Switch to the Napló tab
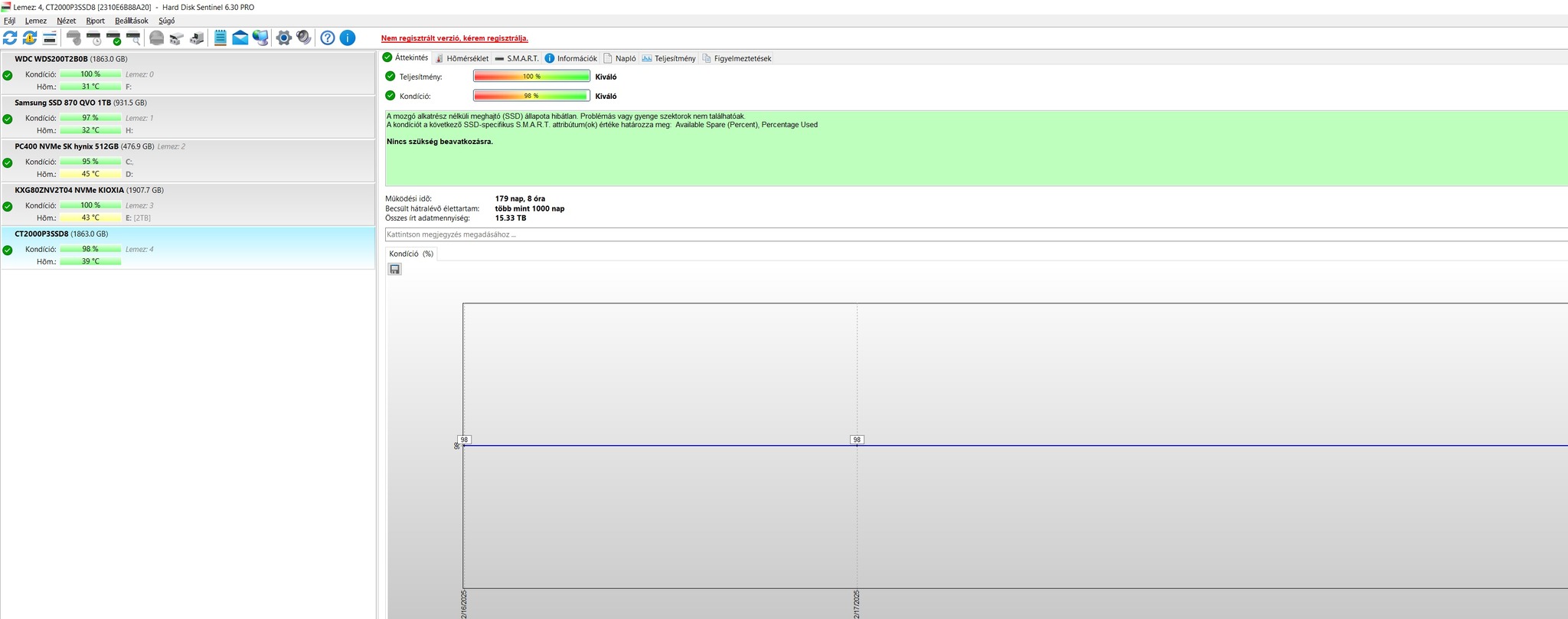The height and width of the screenshot is (619, 1568). (620, 58)
